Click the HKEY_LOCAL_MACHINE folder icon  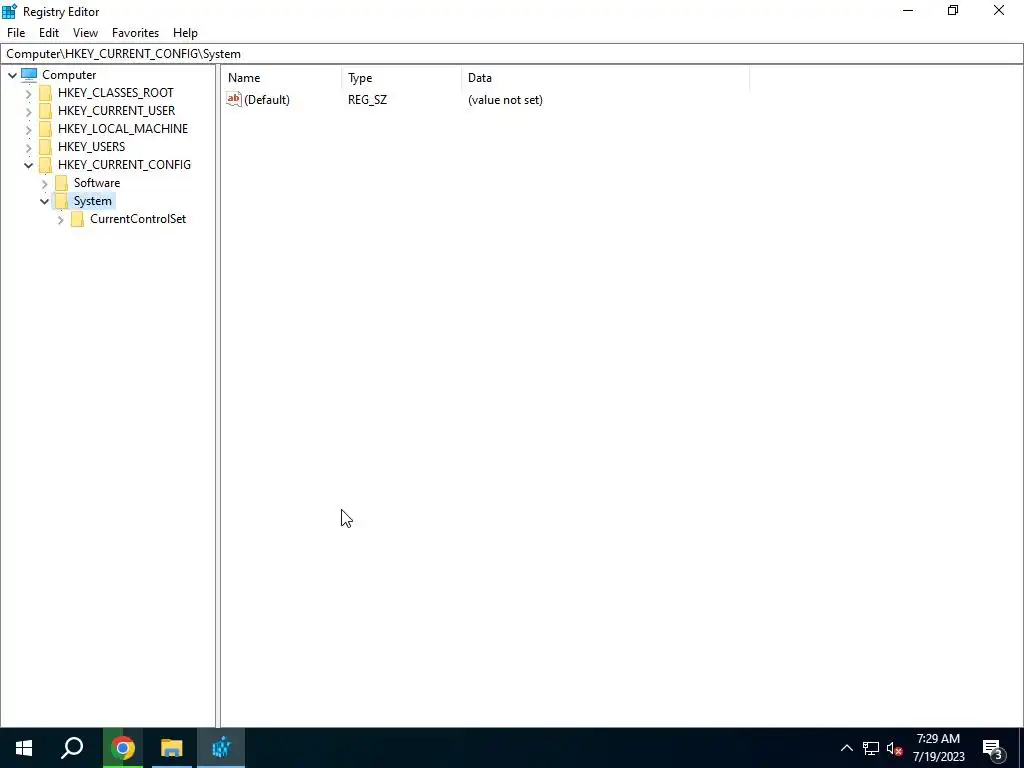pyautogui.click(x=45, y=129)
